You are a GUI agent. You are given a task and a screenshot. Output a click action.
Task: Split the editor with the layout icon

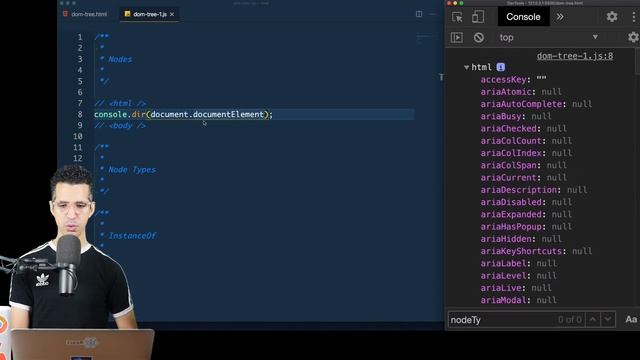point(419,14)
